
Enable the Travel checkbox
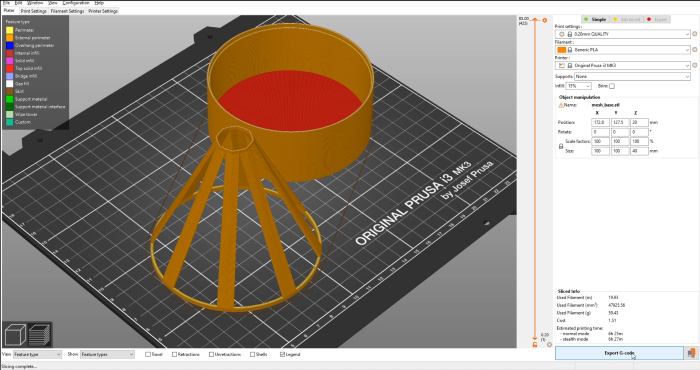(x=148, y=354)
